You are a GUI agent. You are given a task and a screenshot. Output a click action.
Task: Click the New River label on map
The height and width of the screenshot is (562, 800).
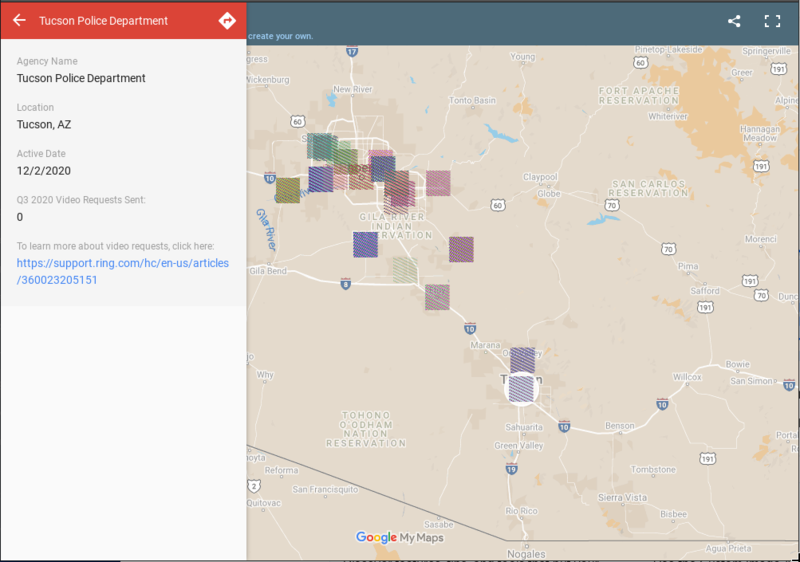353,89
